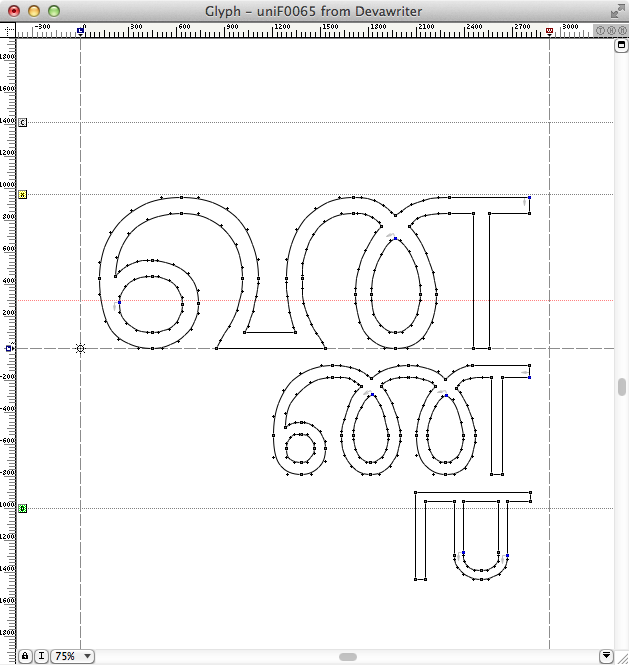Click the glyph origin point crosshair

coord(80,348)
